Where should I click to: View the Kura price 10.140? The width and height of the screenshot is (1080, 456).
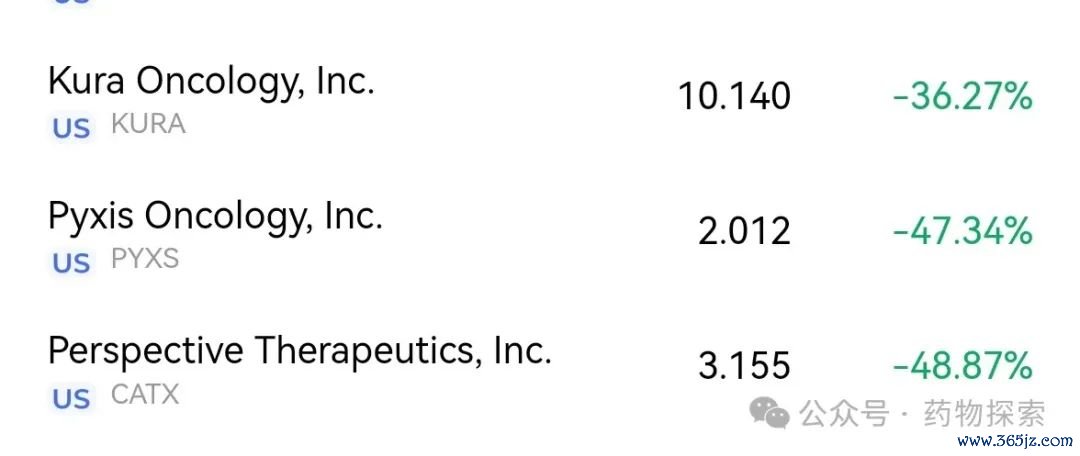(x=734, y=96)
